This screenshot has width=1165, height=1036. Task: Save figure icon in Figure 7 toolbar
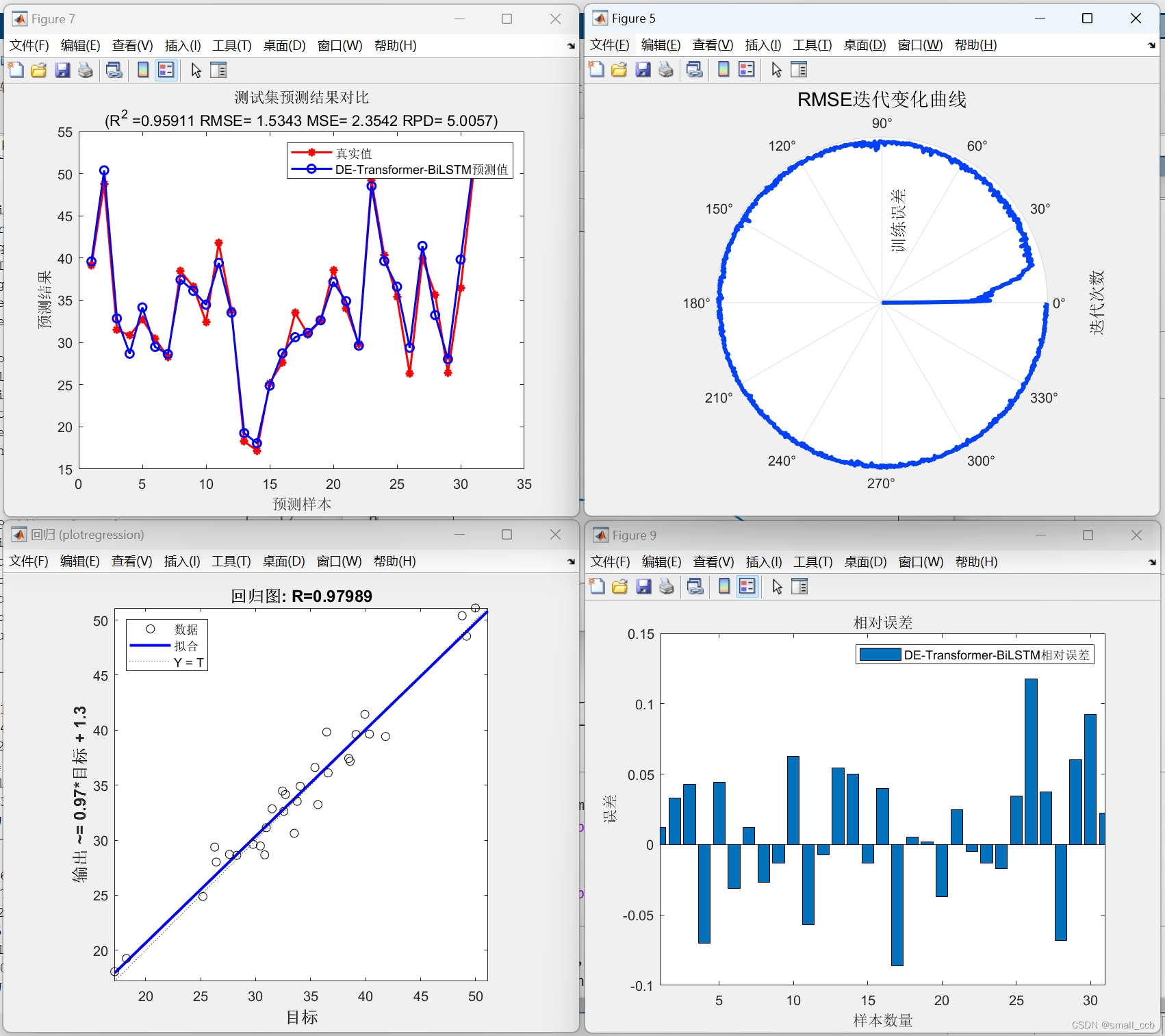[x=62, y=70]
